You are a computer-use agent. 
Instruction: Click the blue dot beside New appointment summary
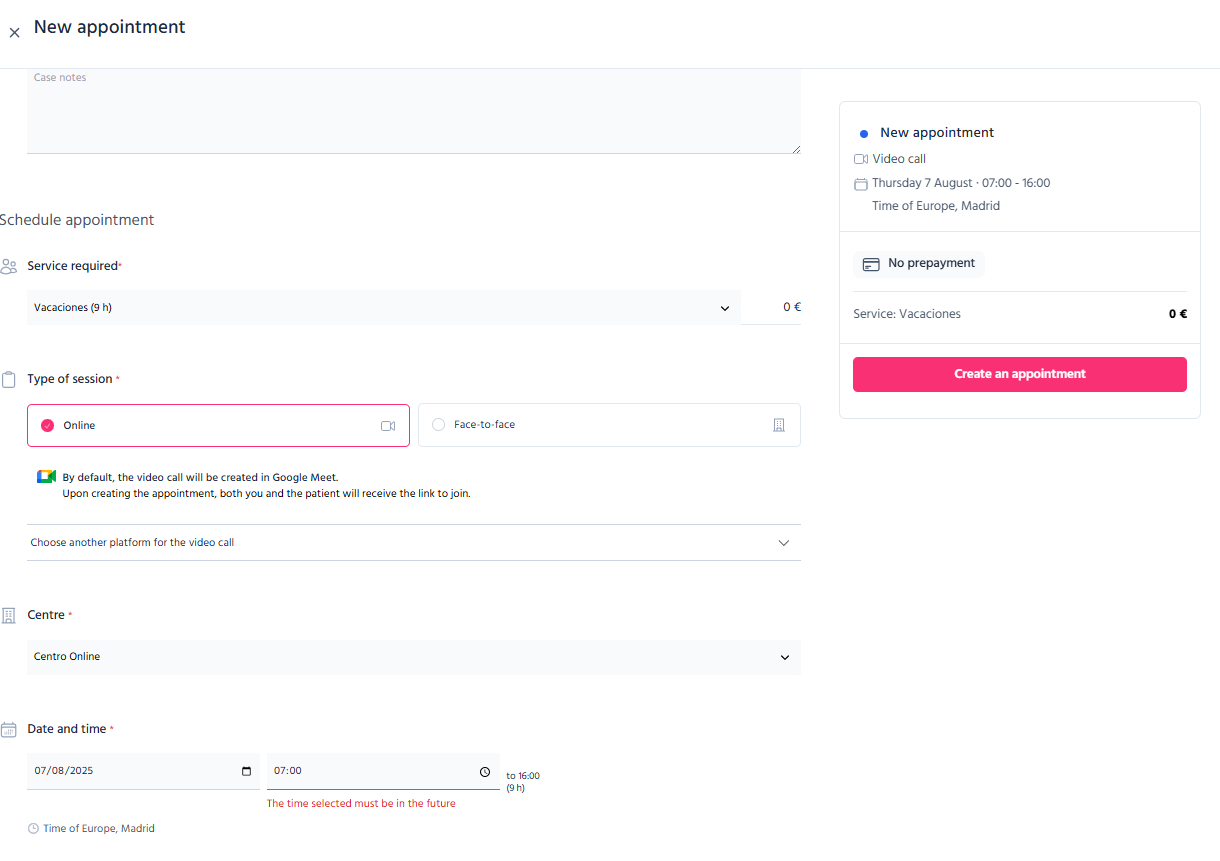click(864, 133)
